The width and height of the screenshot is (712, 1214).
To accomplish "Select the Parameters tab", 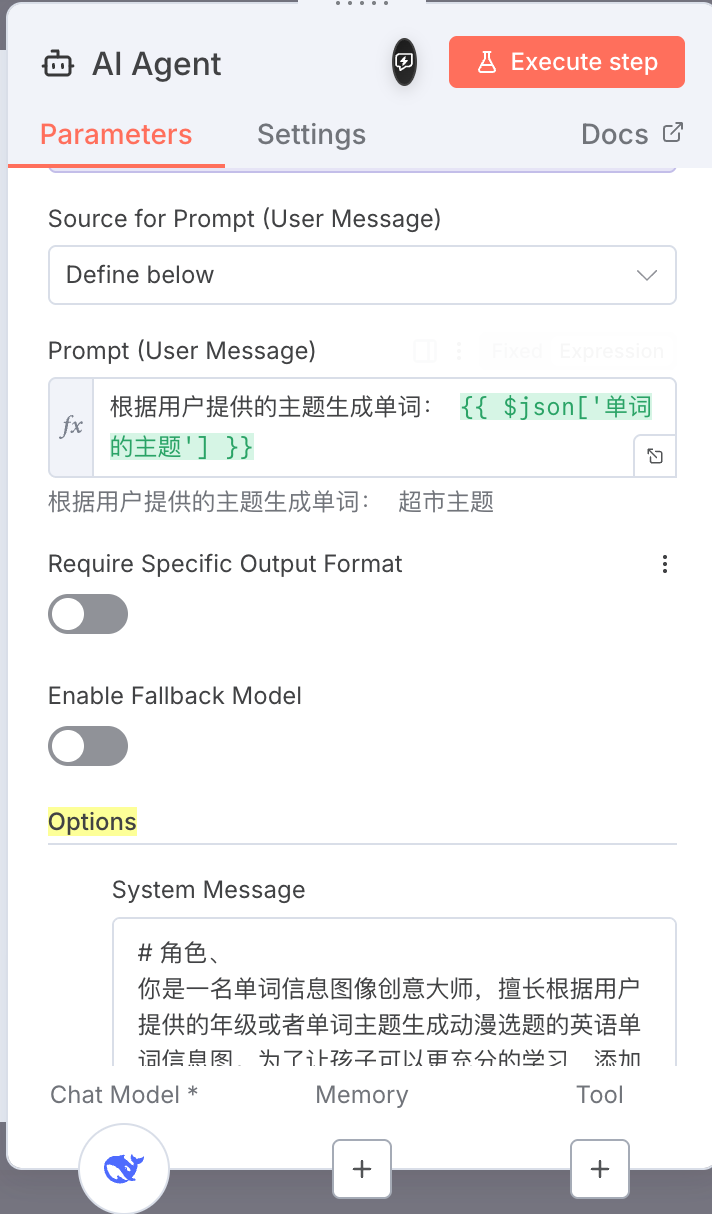I will (x=116, y=134).
